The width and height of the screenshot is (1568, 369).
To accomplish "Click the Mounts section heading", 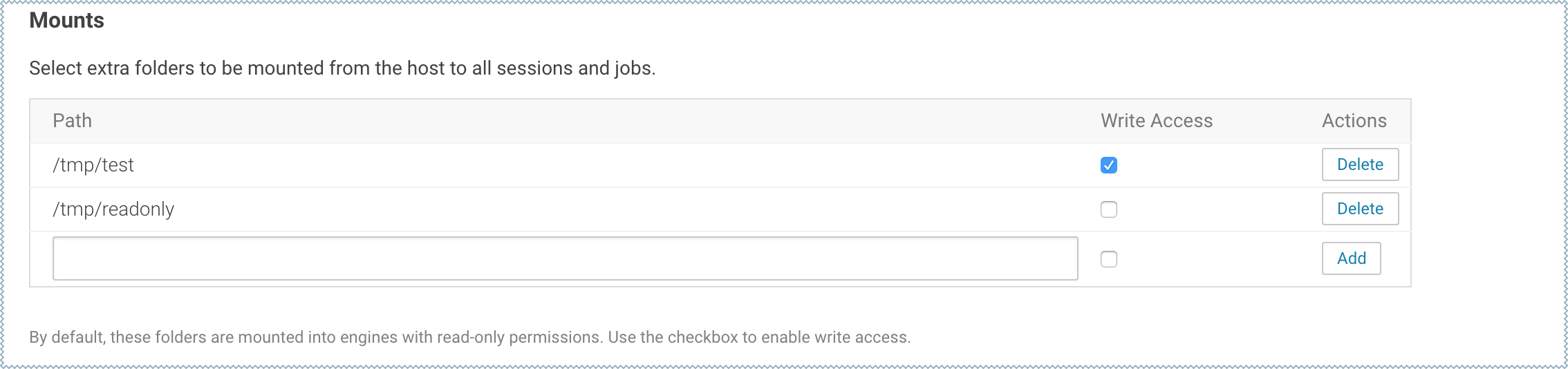I will tap(66, 21).
